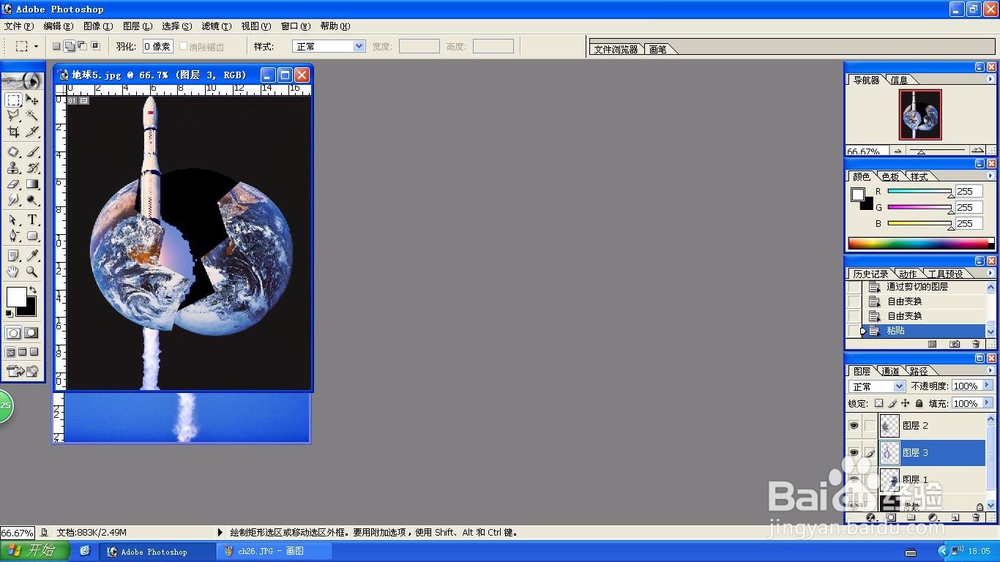
Task: Open the 文件 menu
Action: pyautogui.click(x=18, y=26)
